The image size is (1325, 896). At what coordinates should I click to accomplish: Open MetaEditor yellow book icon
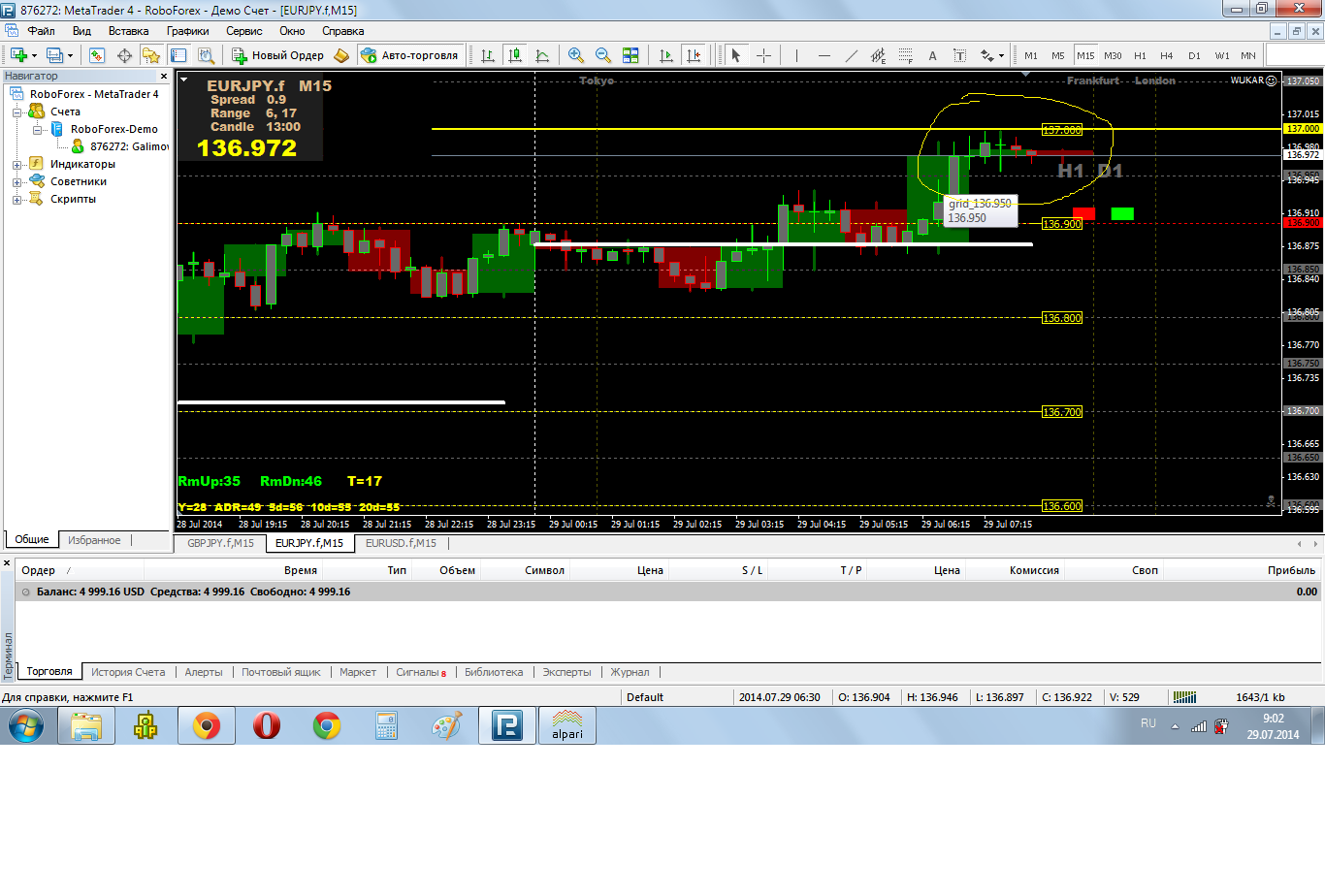point(341,55)
